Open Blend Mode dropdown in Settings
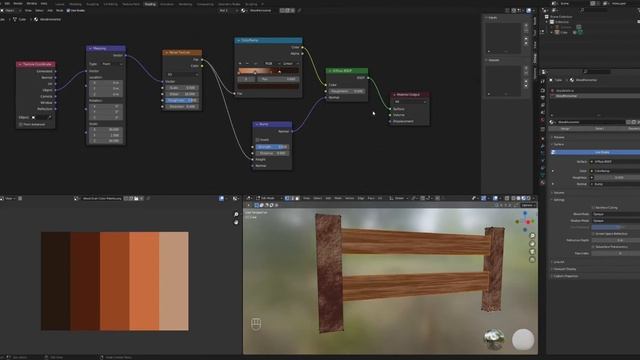640x360 pixels. (616, 214)
